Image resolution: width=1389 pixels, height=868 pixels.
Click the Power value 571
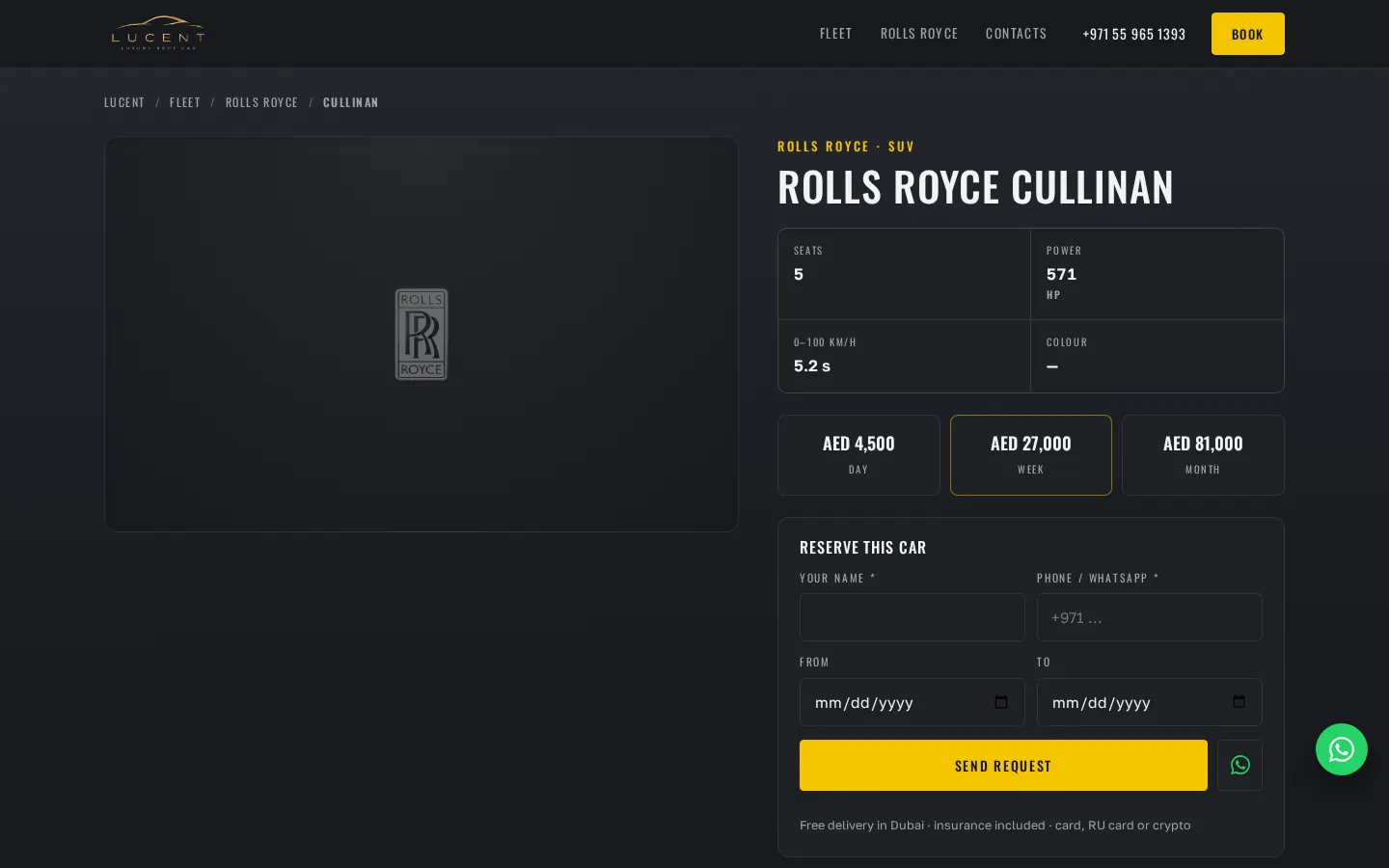(x=1061, y=275)
